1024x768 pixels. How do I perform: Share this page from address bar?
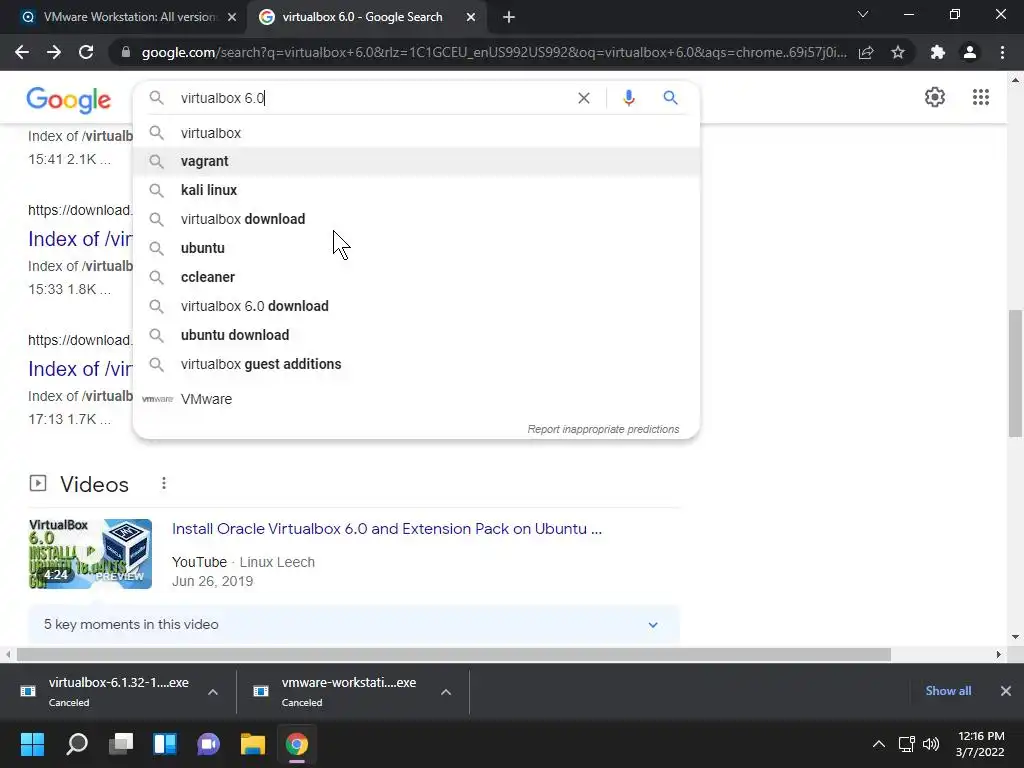click(866, 52)
